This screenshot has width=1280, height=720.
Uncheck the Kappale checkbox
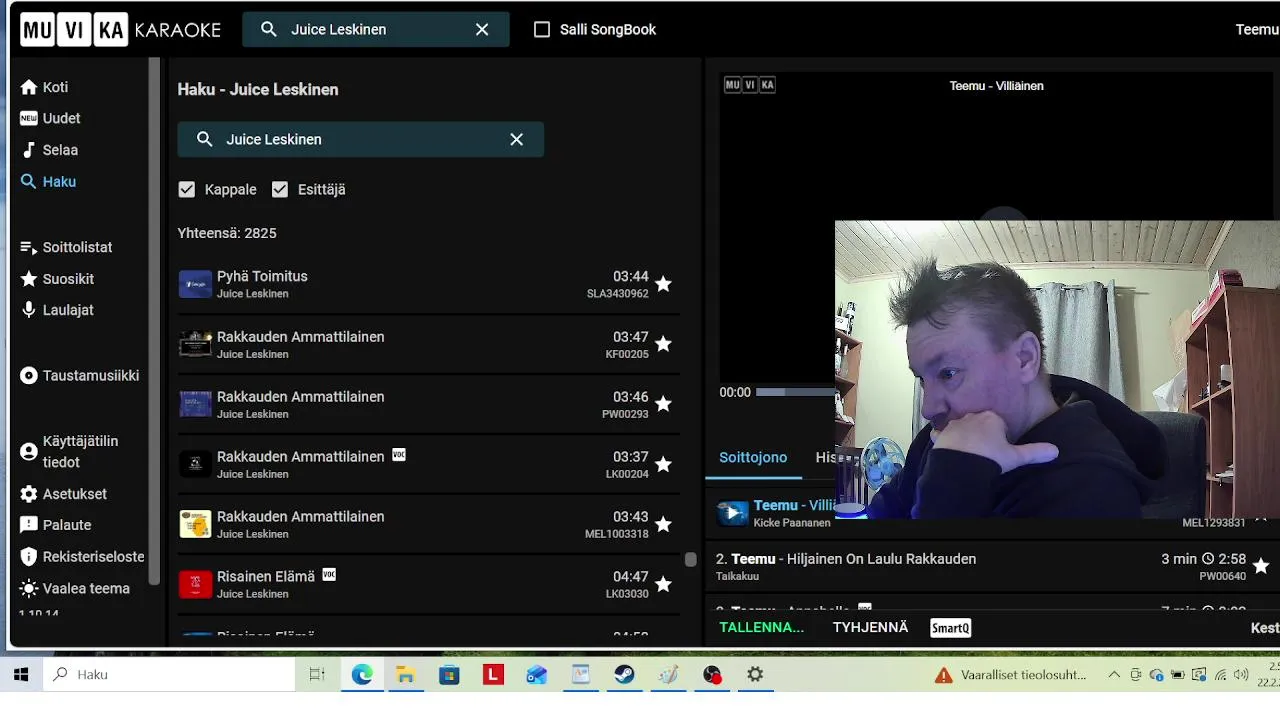(187, 189)
